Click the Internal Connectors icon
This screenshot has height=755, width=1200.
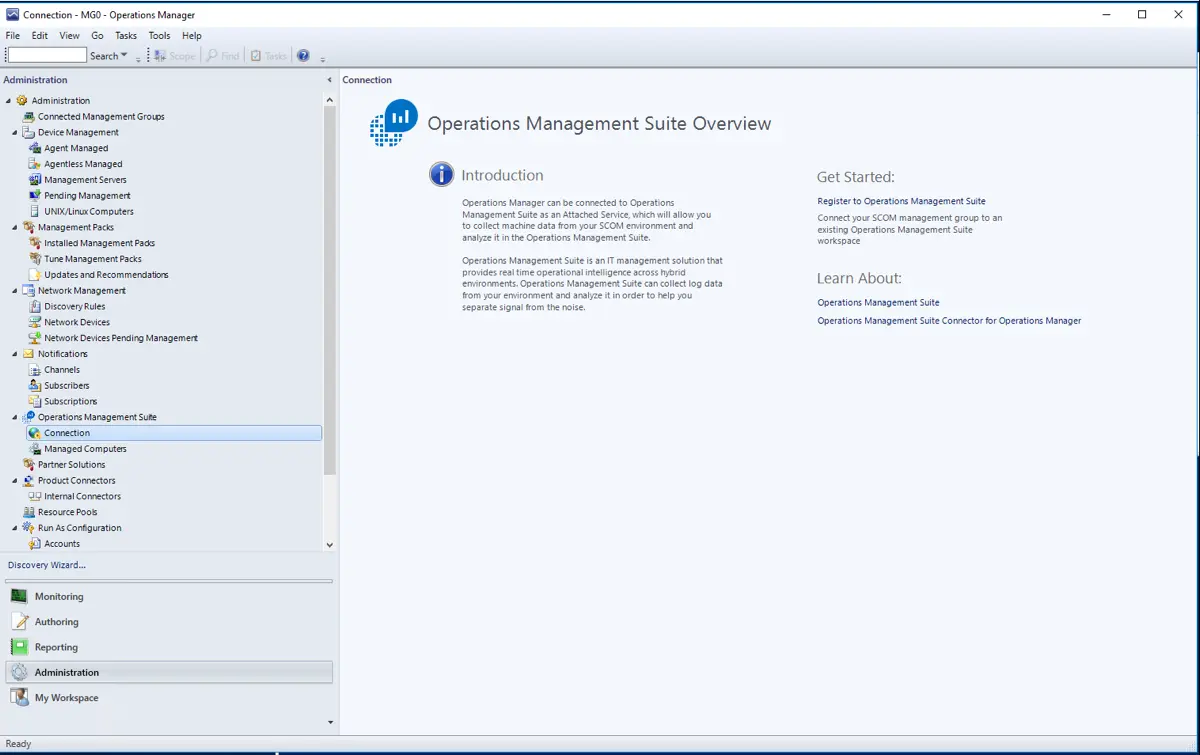[x=35, y=496]
